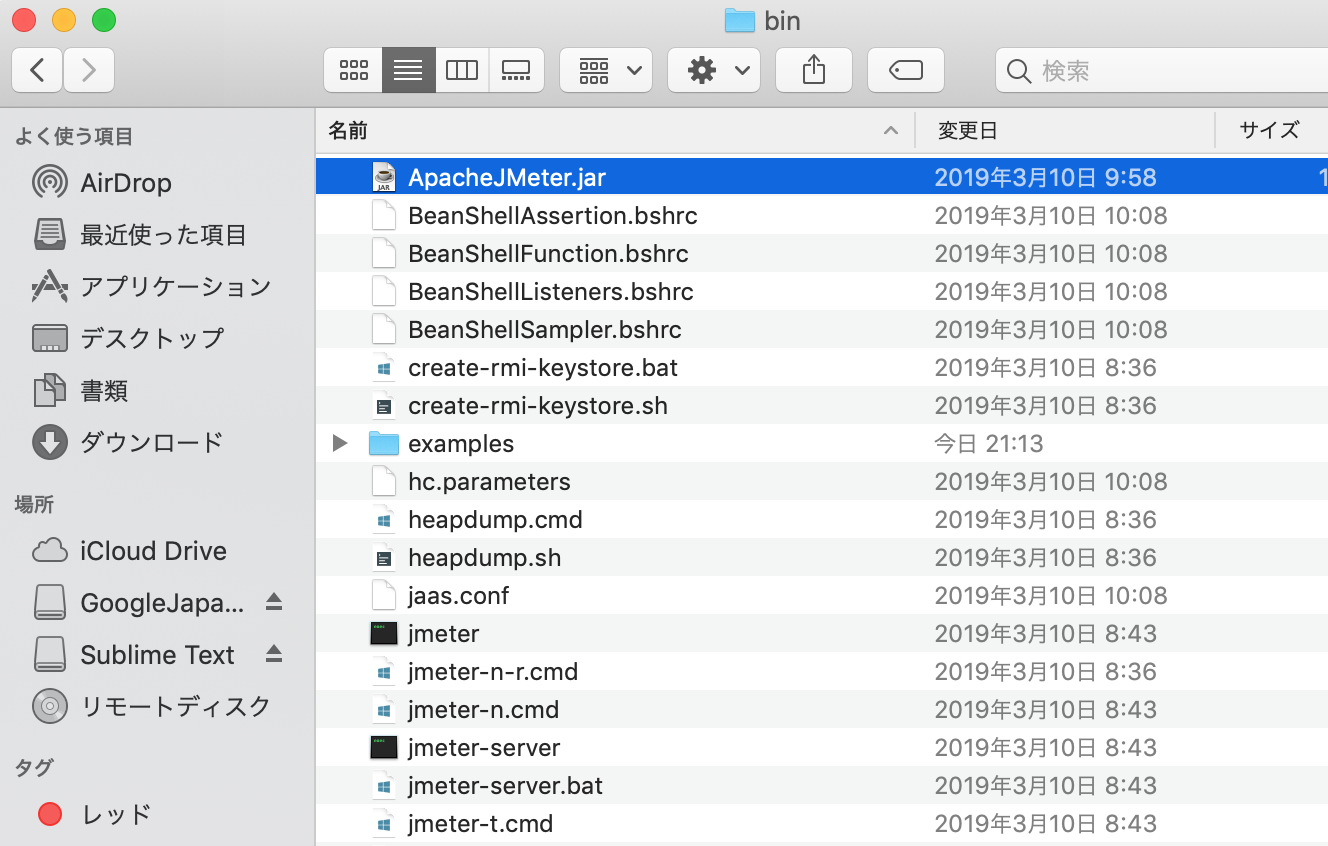Sort files by 変更日 column
The height and width of the screenshot is (846, 1328).
point(969,130)
